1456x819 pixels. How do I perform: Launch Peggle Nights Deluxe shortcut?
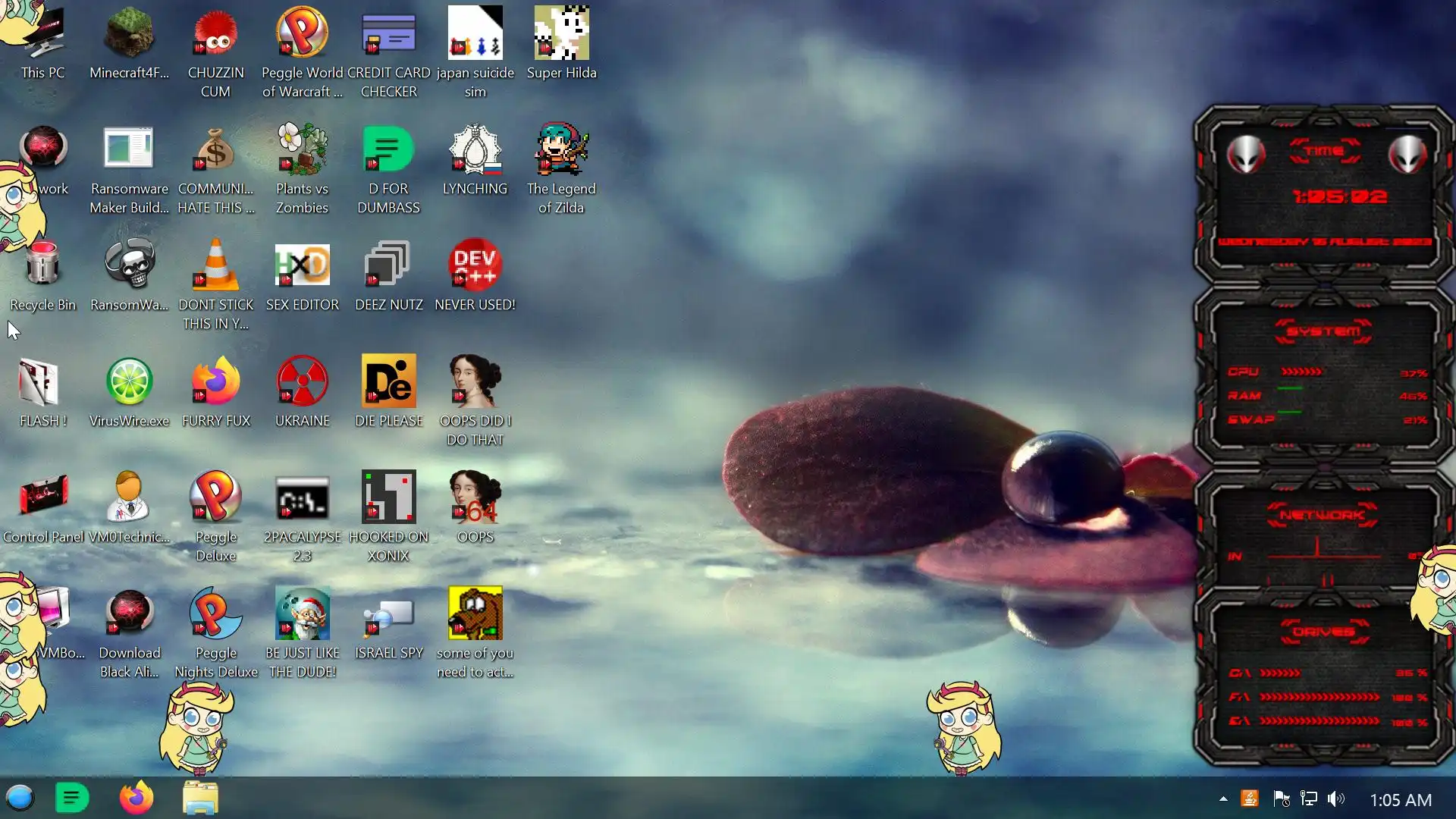point(215,613)
